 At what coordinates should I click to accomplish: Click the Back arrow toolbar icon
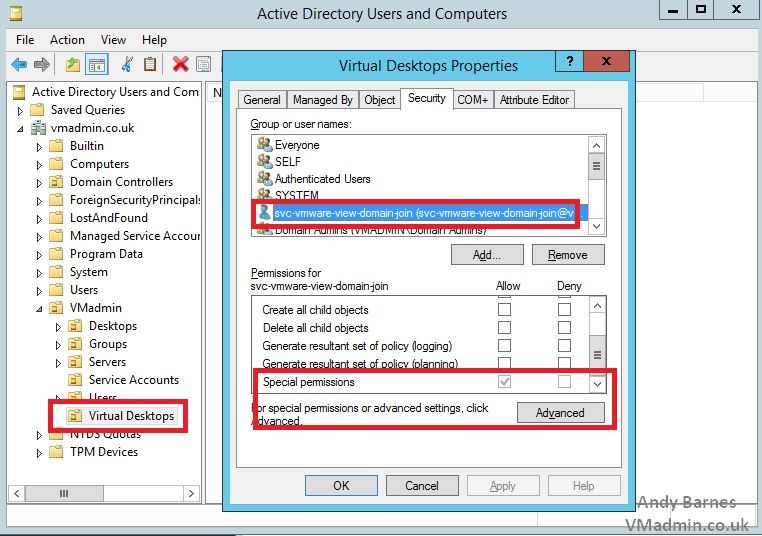point(19,64)
